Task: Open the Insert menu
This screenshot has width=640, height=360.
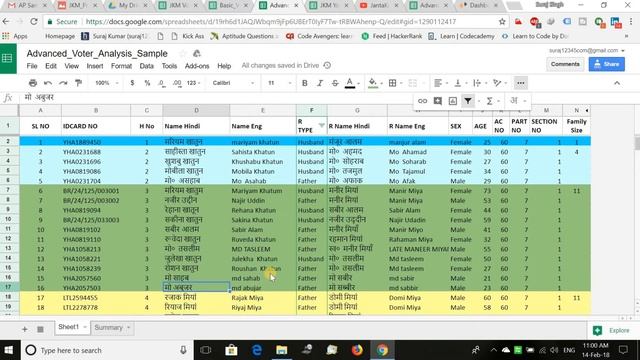Action: 95,66
